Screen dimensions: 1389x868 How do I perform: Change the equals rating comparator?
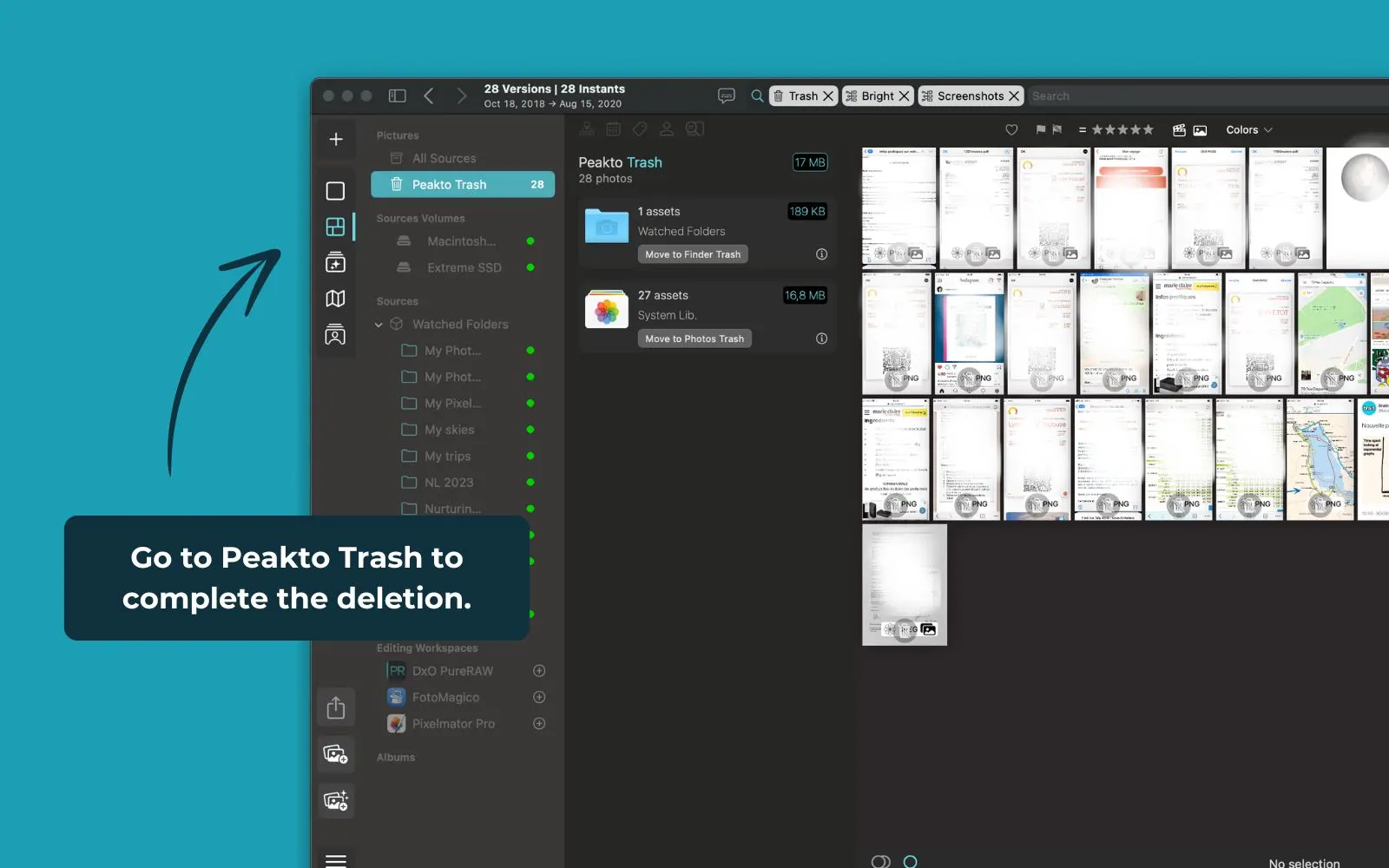coord(1083,130)
